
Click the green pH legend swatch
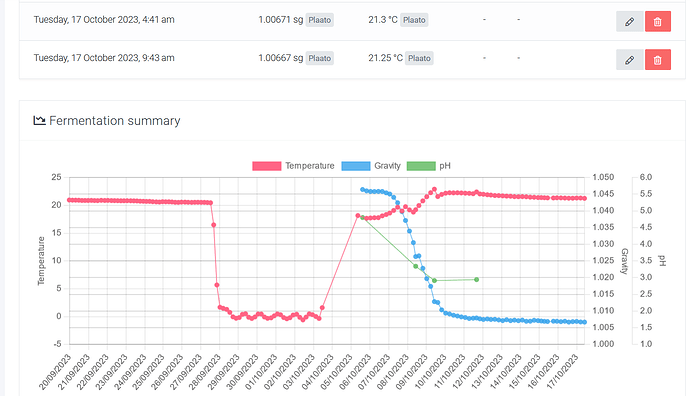coord(421,166)
